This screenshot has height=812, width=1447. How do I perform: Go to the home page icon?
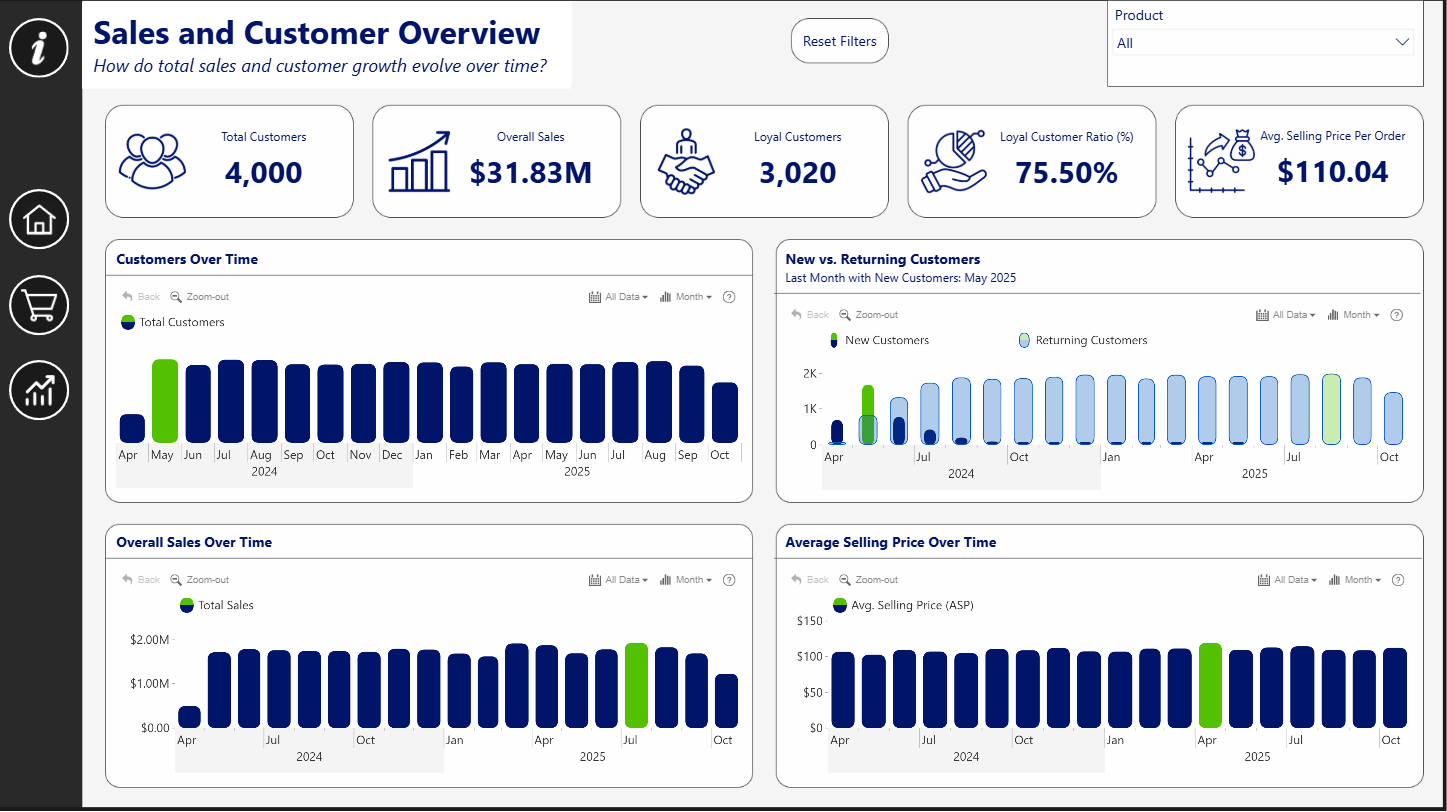click(x=39, y=219)
